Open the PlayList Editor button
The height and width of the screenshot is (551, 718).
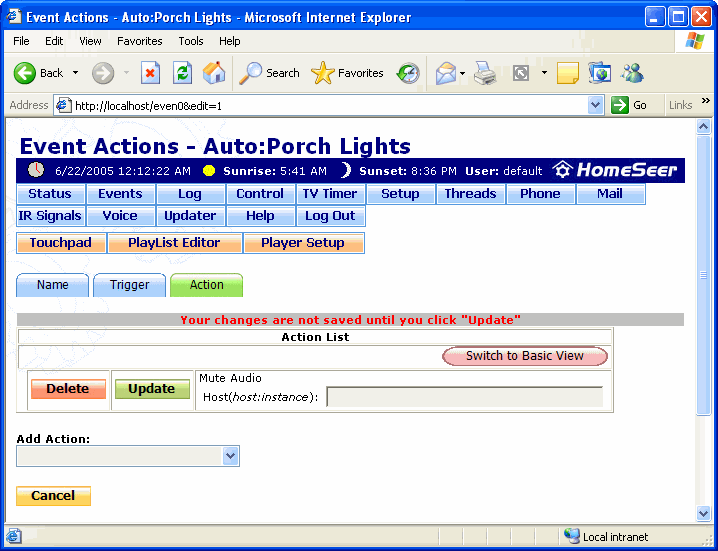pyautogui.click(x=174, y=243)
